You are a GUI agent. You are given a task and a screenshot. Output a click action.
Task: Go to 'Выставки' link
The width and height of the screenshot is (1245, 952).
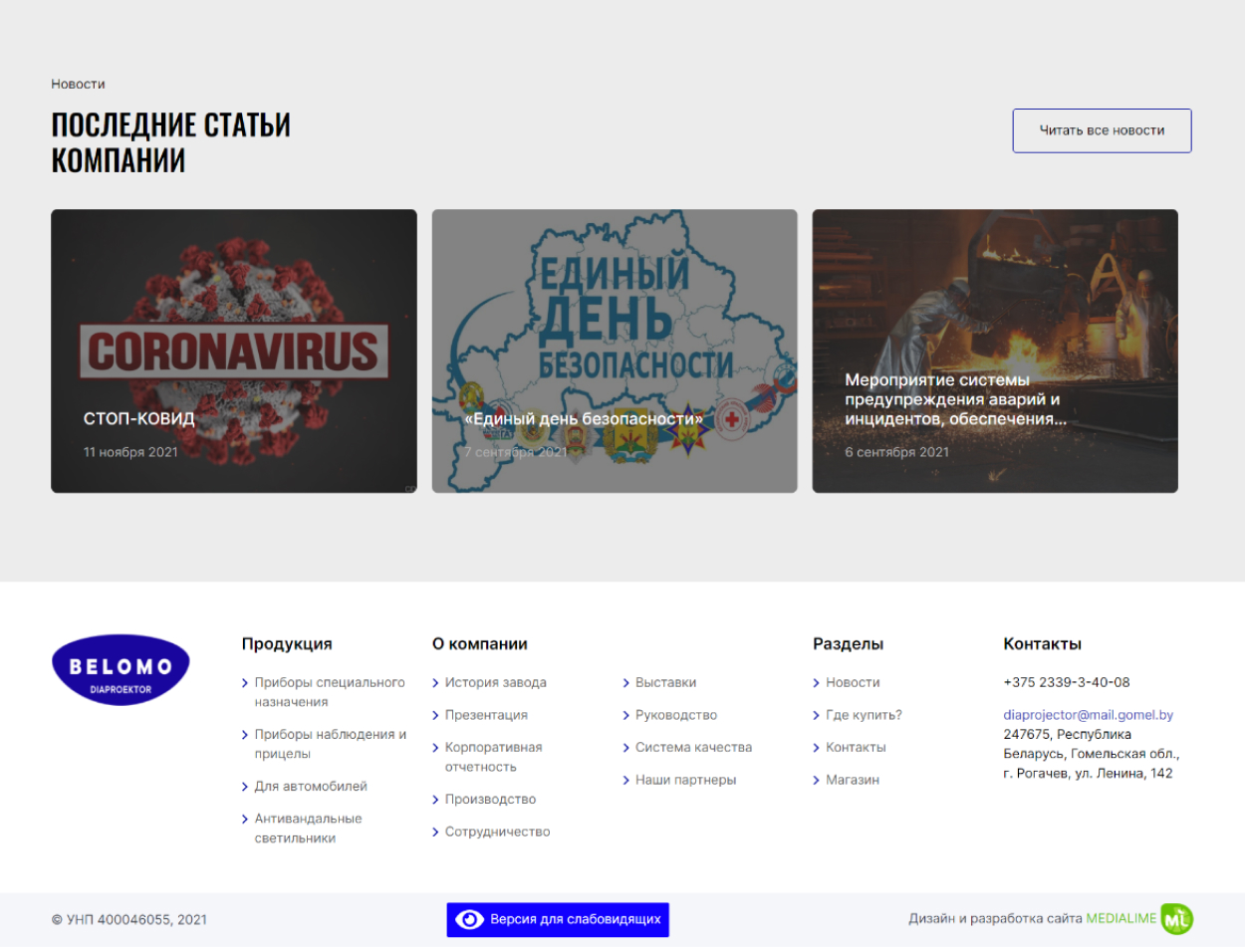pos(665,683)
